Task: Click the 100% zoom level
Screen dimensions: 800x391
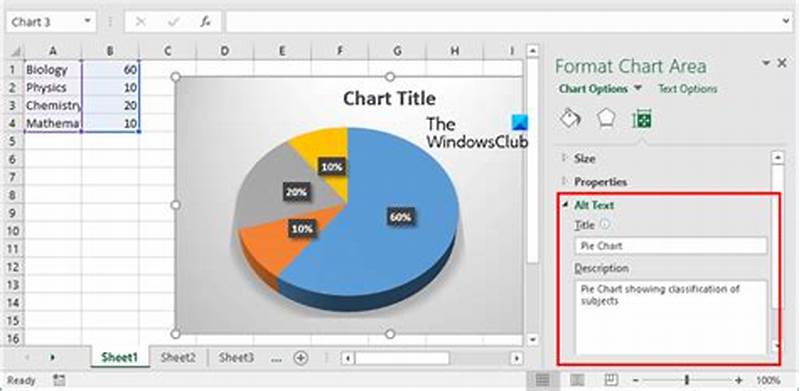Action: point(768,380)
